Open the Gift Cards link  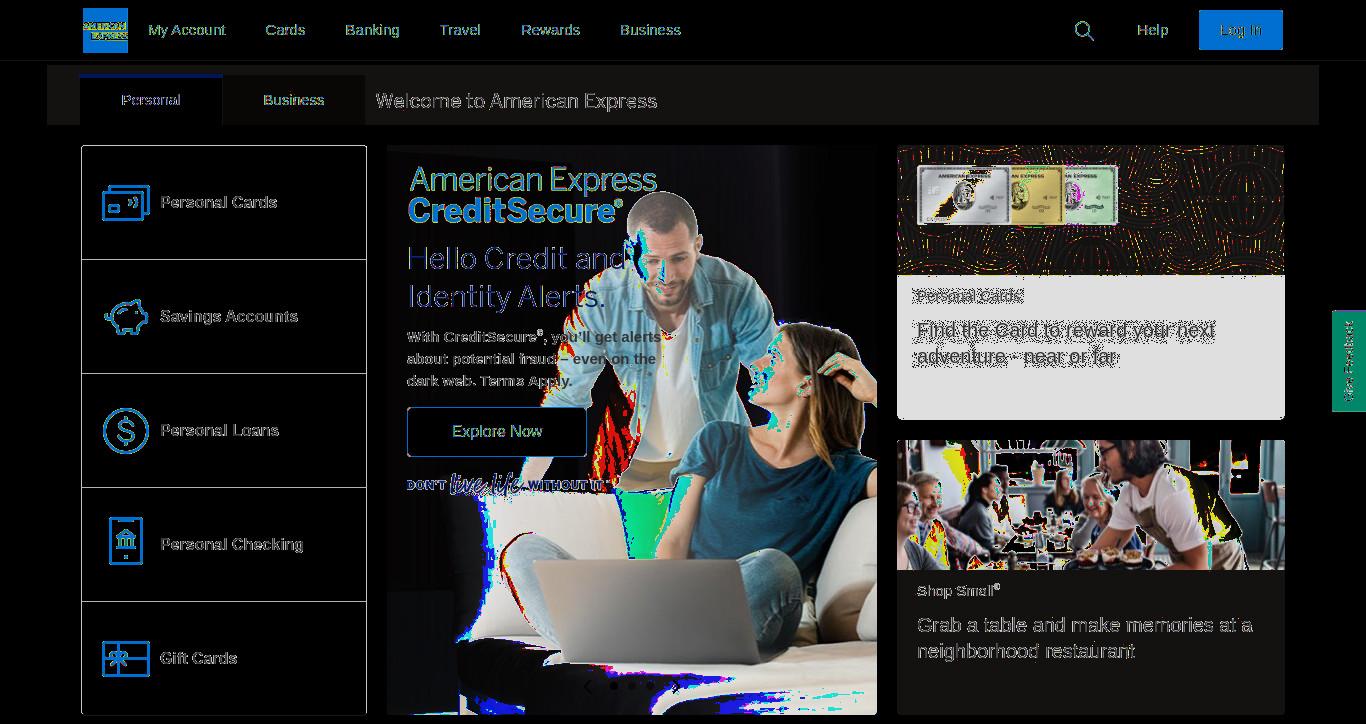pyautogui.click(x=199, y=658)
